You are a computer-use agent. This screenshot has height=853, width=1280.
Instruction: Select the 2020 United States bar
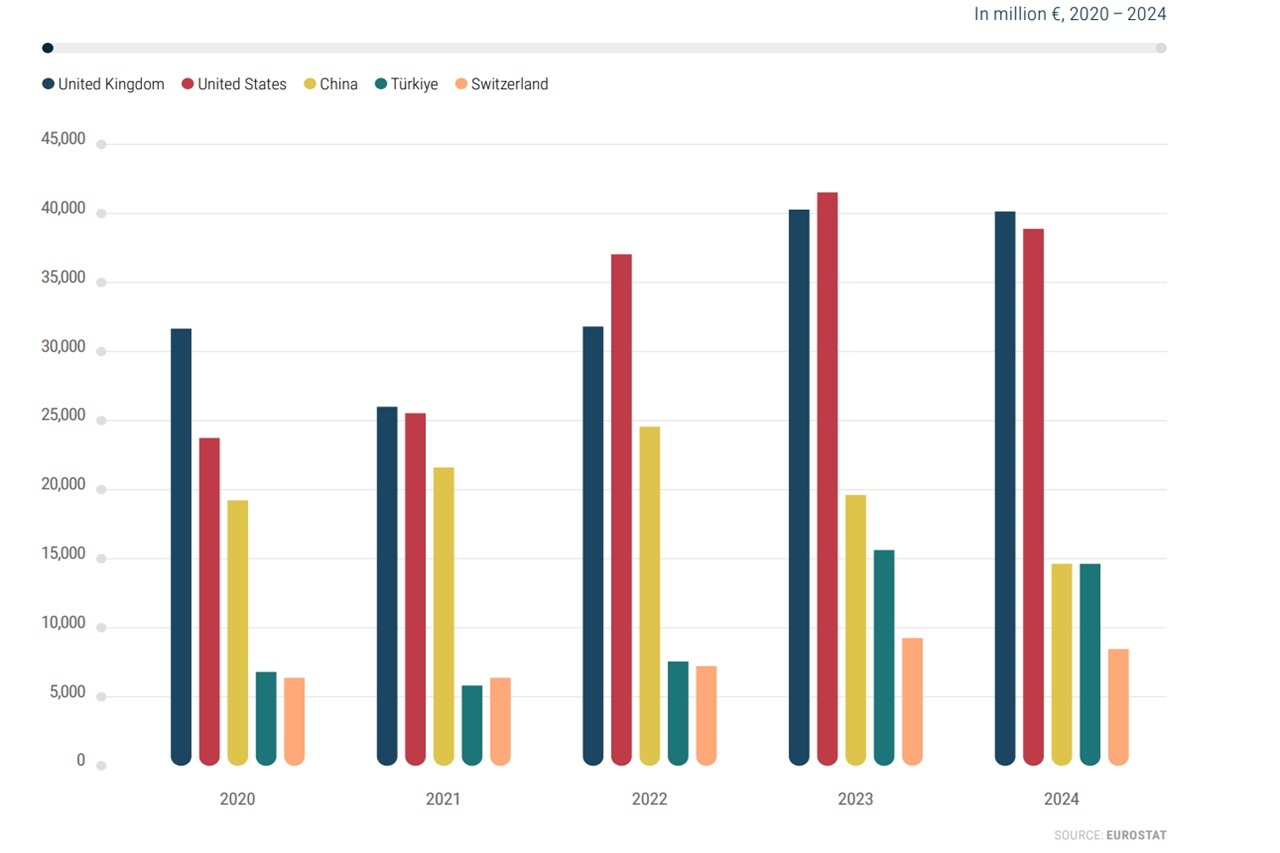point(209,602)
